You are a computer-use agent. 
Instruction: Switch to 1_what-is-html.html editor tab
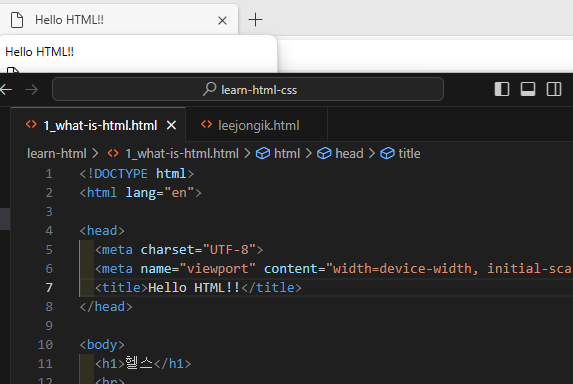click(98, 125)
